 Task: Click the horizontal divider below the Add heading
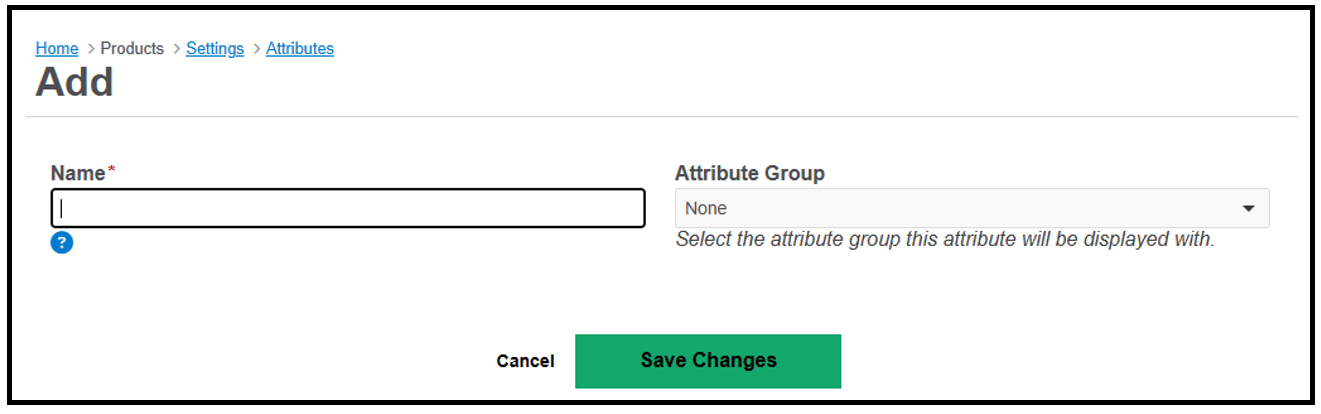coord(661,116)
